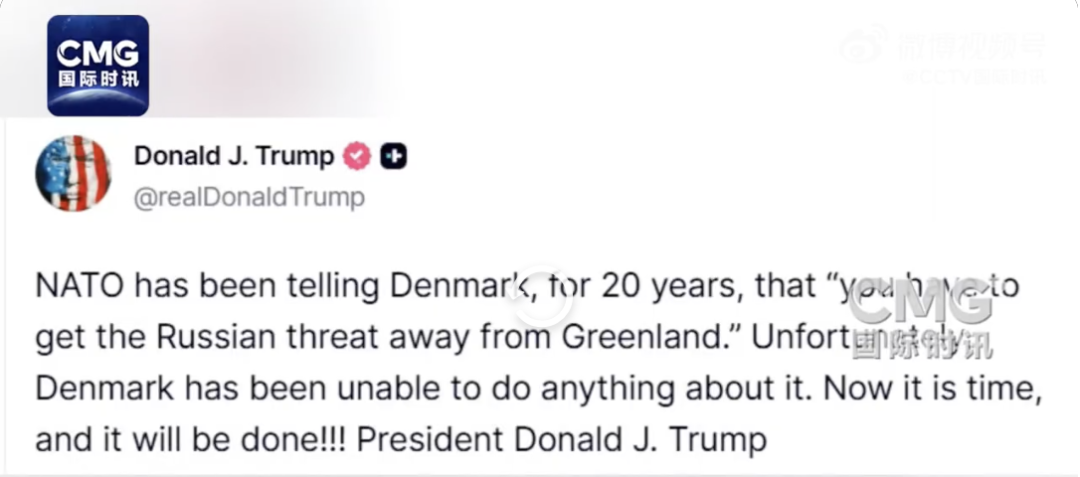Click the faint @CCTV account watermark text
1080x477 pixels.
pos(974,76)
